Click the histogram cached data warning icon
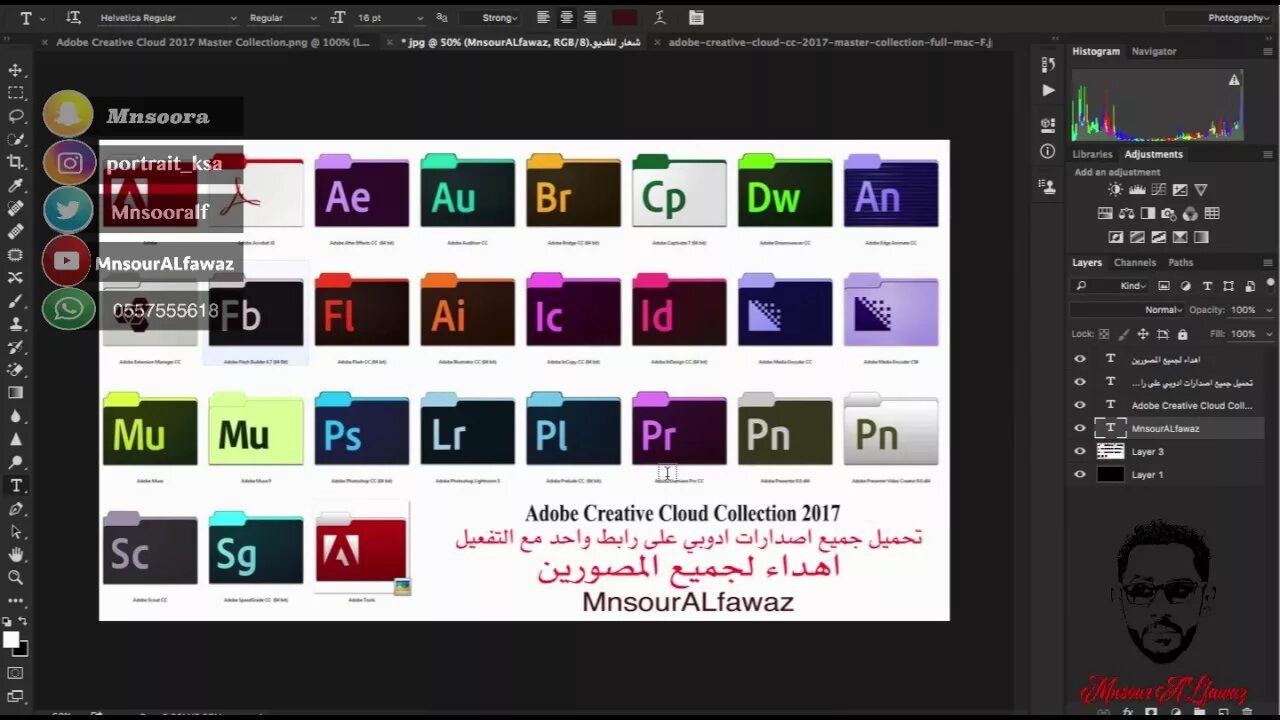This screenshot has height=720, width=1280. tap(1234, 80)
